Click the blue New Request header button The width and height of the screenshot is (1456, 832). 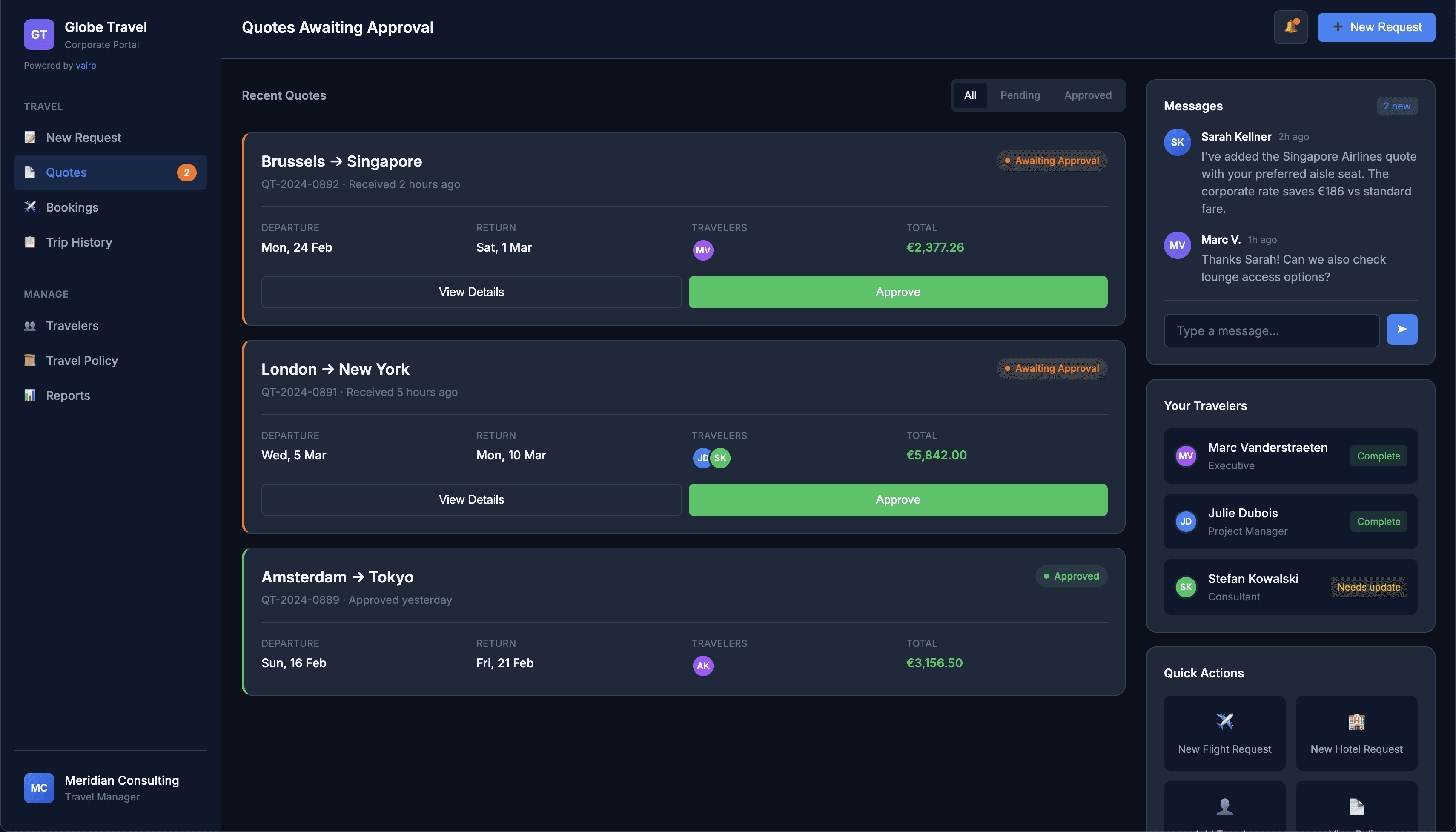coord(1376,27)
